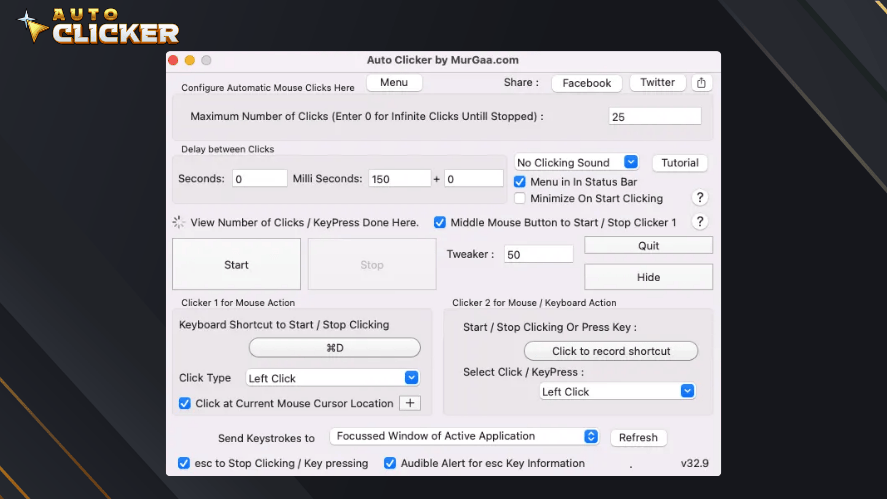Open the Click Type dropdown
This screenshot has height=499, width=887.
(x=333, y=378)
